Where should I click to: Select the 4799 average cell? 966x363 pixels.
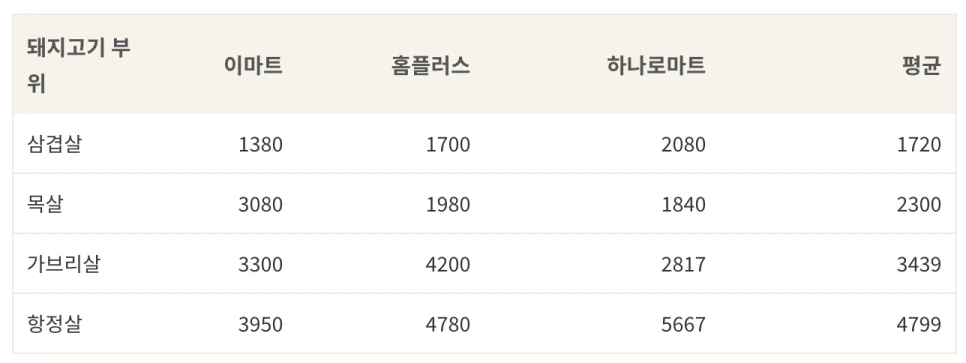pyautogui.click(x=919, y=324)
